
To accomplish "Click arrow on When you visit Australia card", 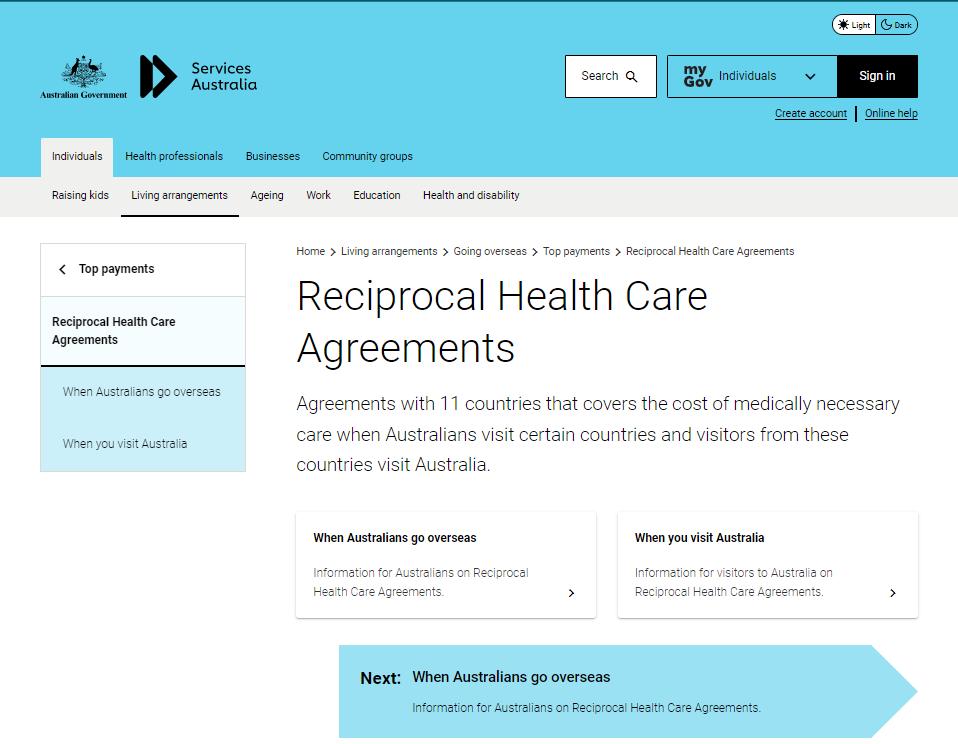I will click(x=892, y=593).
